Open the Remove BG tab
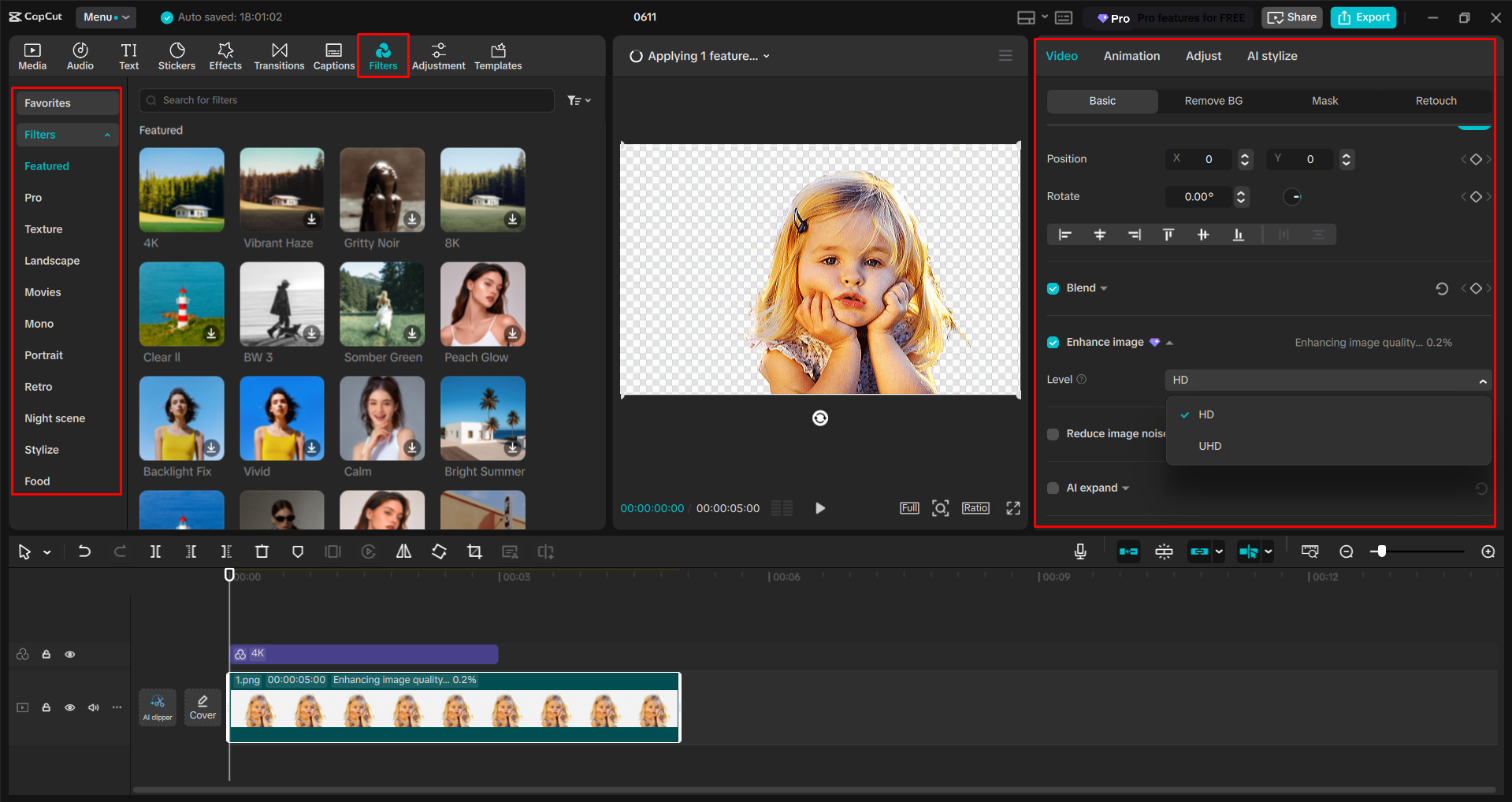This screenshot has width=1512, height=802. point(1213,100)
